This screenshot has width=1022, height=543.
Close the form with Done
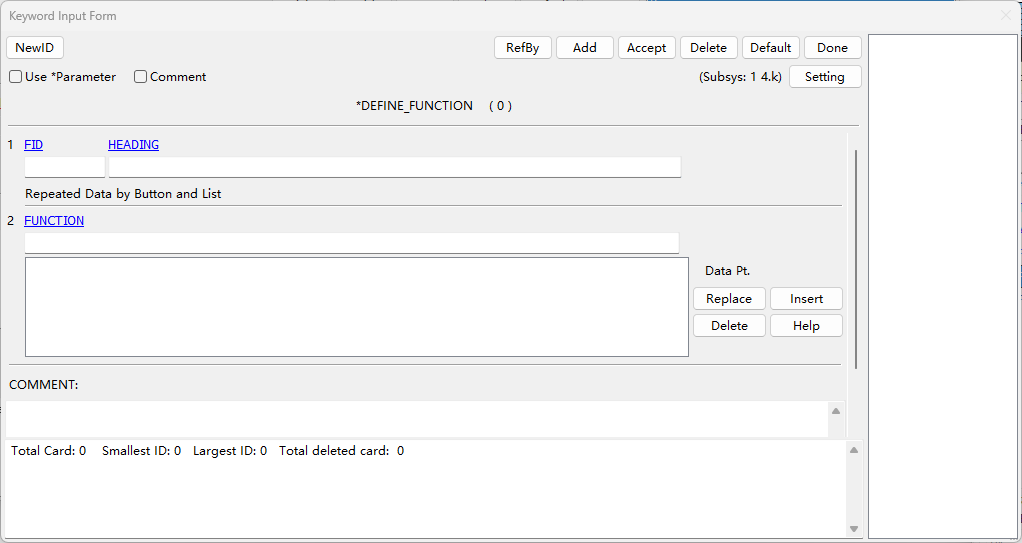click(832, 48)
